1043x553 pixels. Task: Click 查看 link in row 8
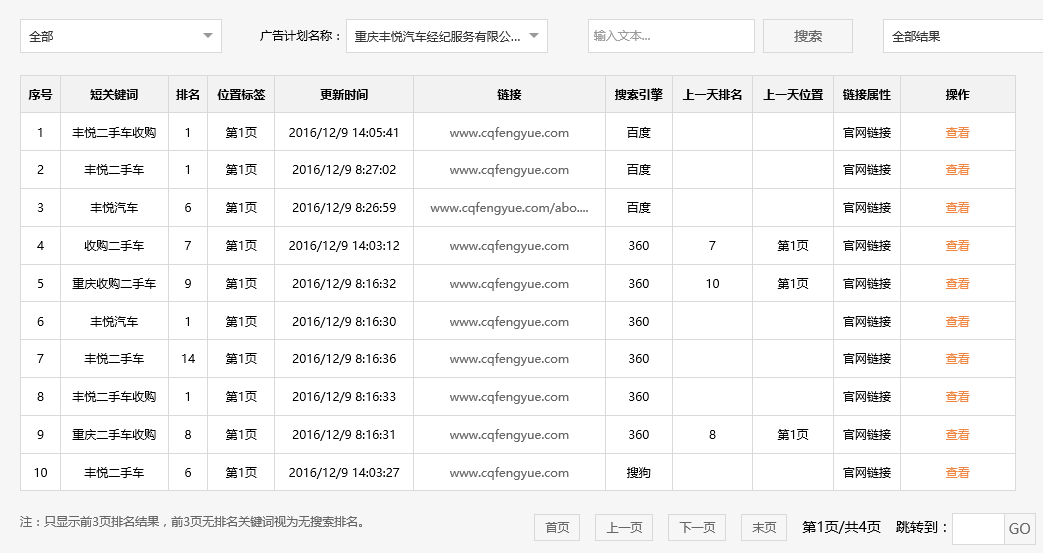pos(957,397)
